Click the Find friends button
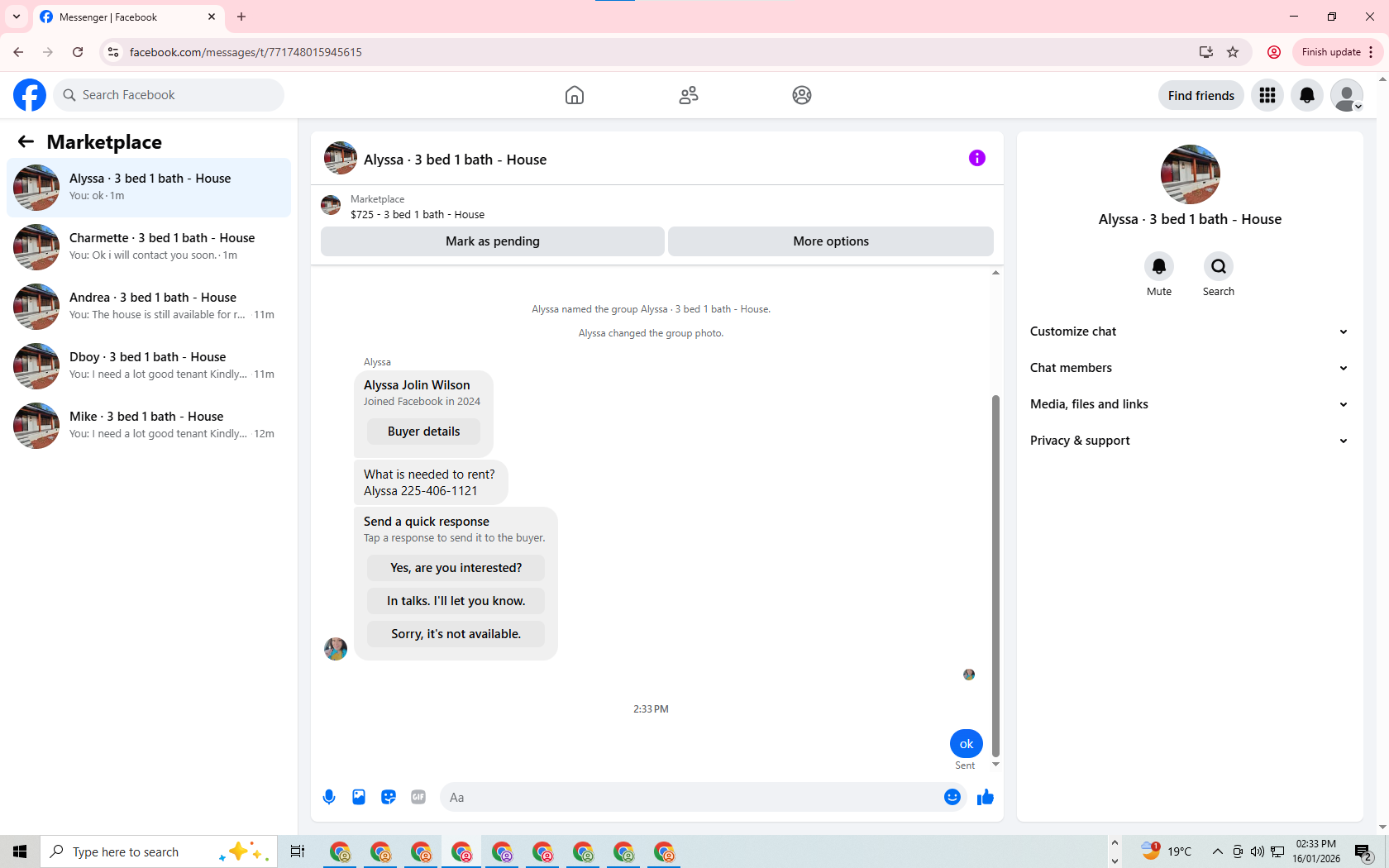The width and height of the screenshot is (1389, 868). coord(1200,95)
